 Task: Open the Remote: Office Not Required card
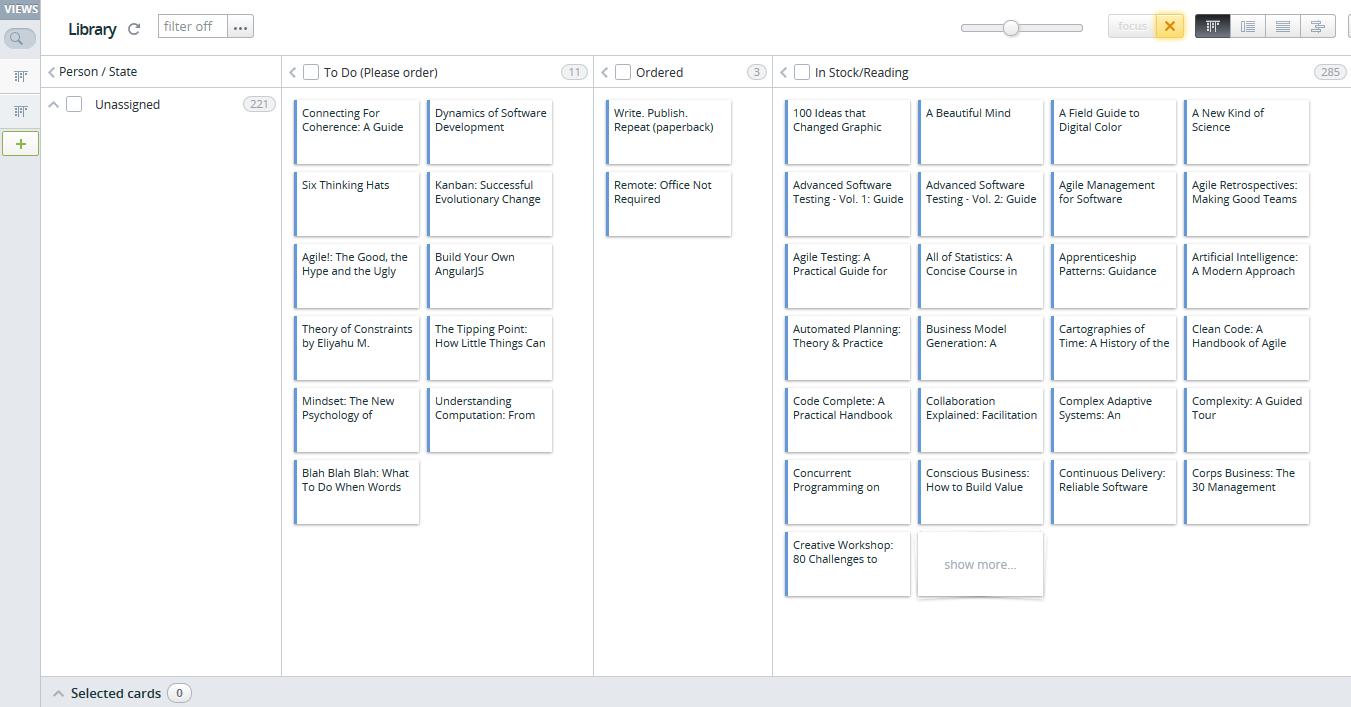point(669,204)
